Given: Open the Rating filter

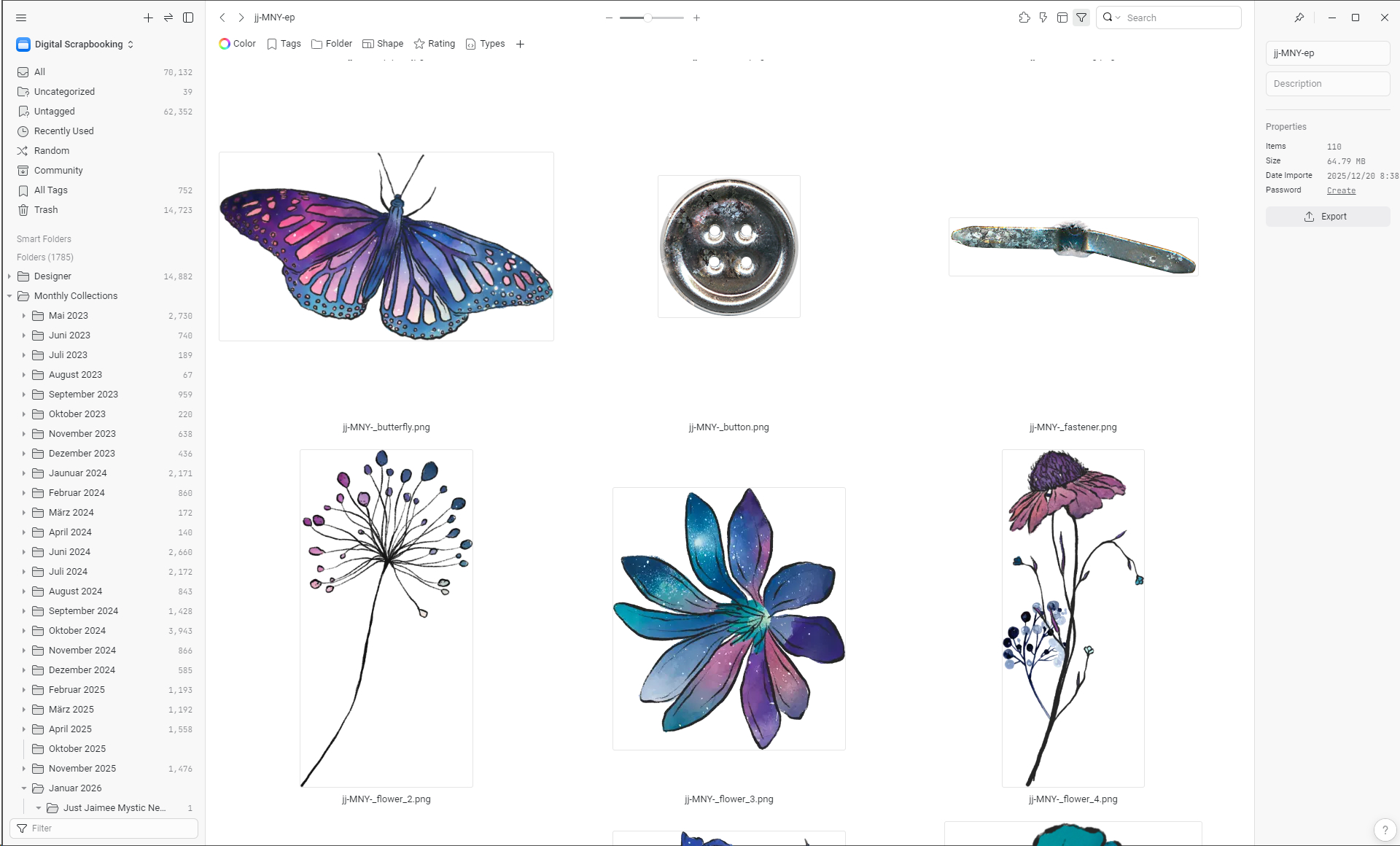Looking at the screenshot, I should 434,44.
